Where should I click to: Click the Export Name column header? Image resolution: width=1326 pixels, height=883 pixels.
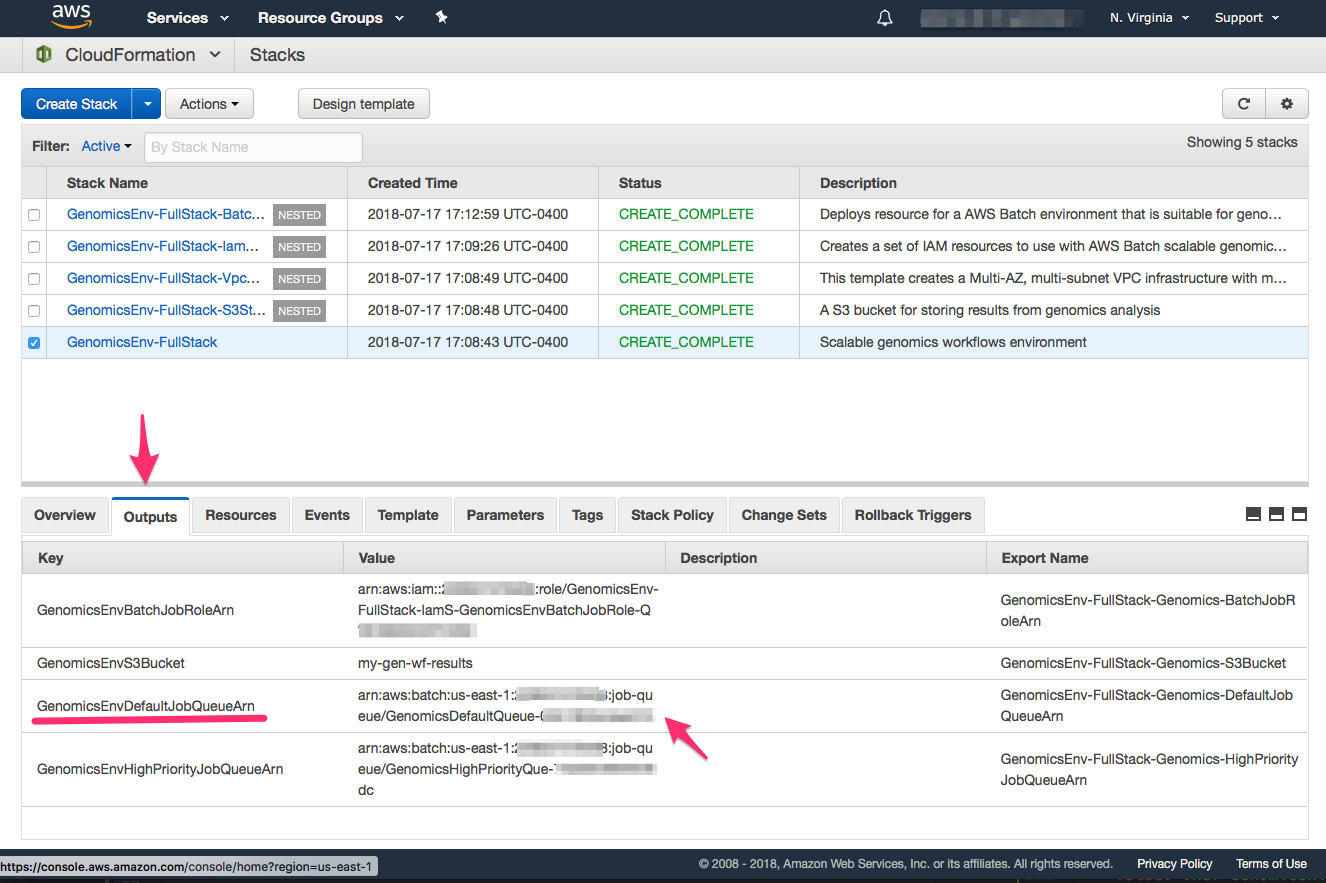(x=1045, y=558)
